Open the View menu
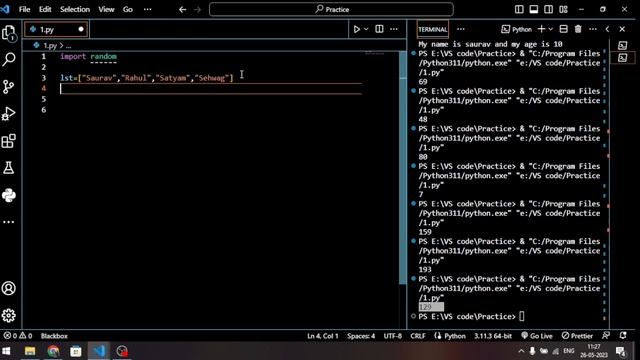The image size is (640, 360). point(106,9)
